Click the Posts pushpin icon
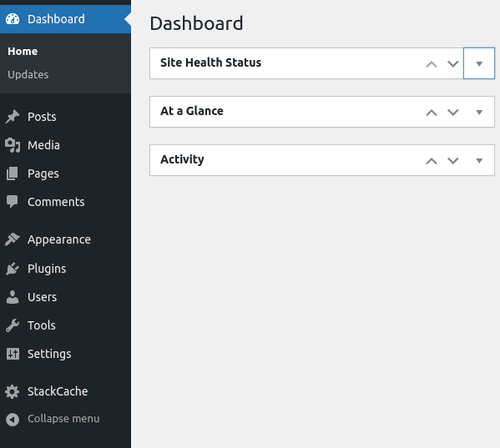 13,117
